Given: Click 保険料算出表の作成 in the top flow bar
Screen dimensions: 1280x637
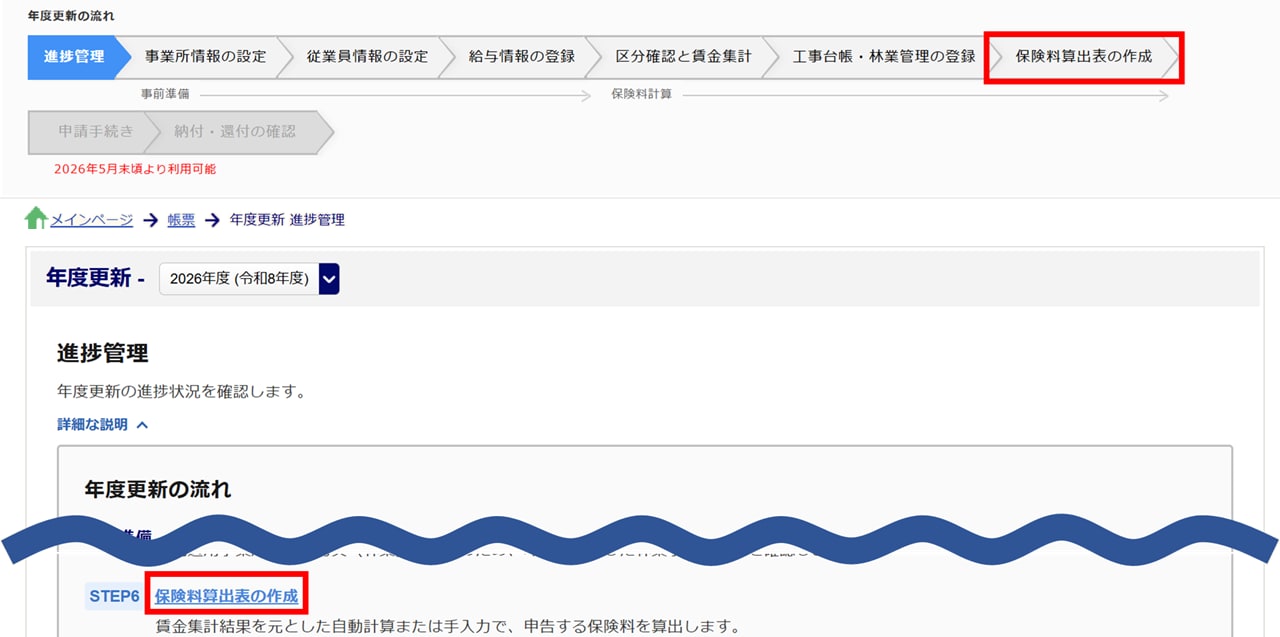Looking at the screenshot, I should (x=1083, y=57).
